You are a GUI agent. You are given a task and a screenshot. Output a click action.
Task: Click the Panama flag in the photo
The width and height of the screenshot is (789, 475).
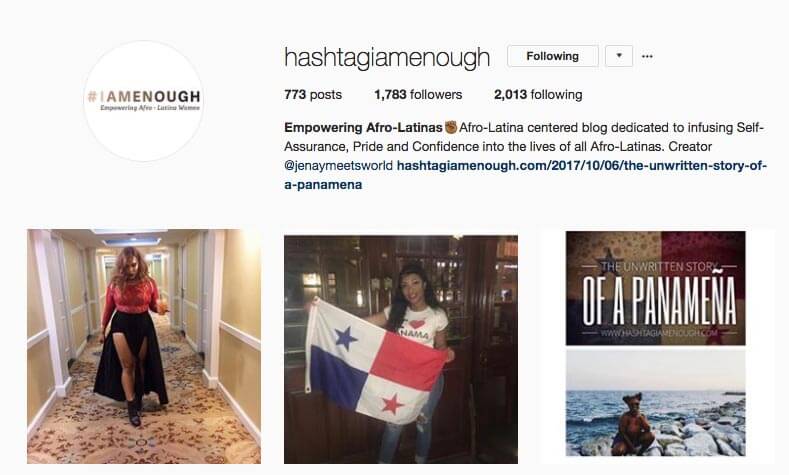378,360
